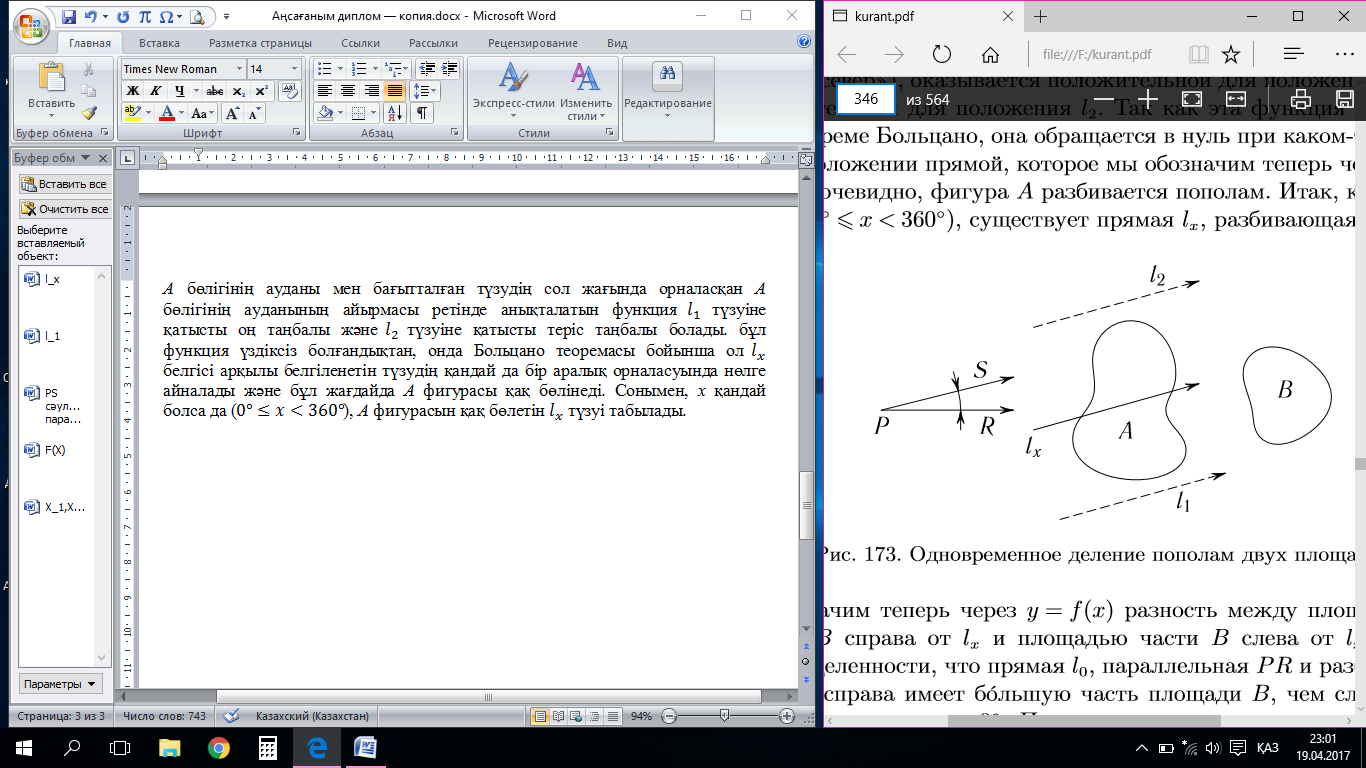This screenshot has width=1366, height=768.
Task: Open the Параметры clipboard options button
Action: (x=61, y=684)
